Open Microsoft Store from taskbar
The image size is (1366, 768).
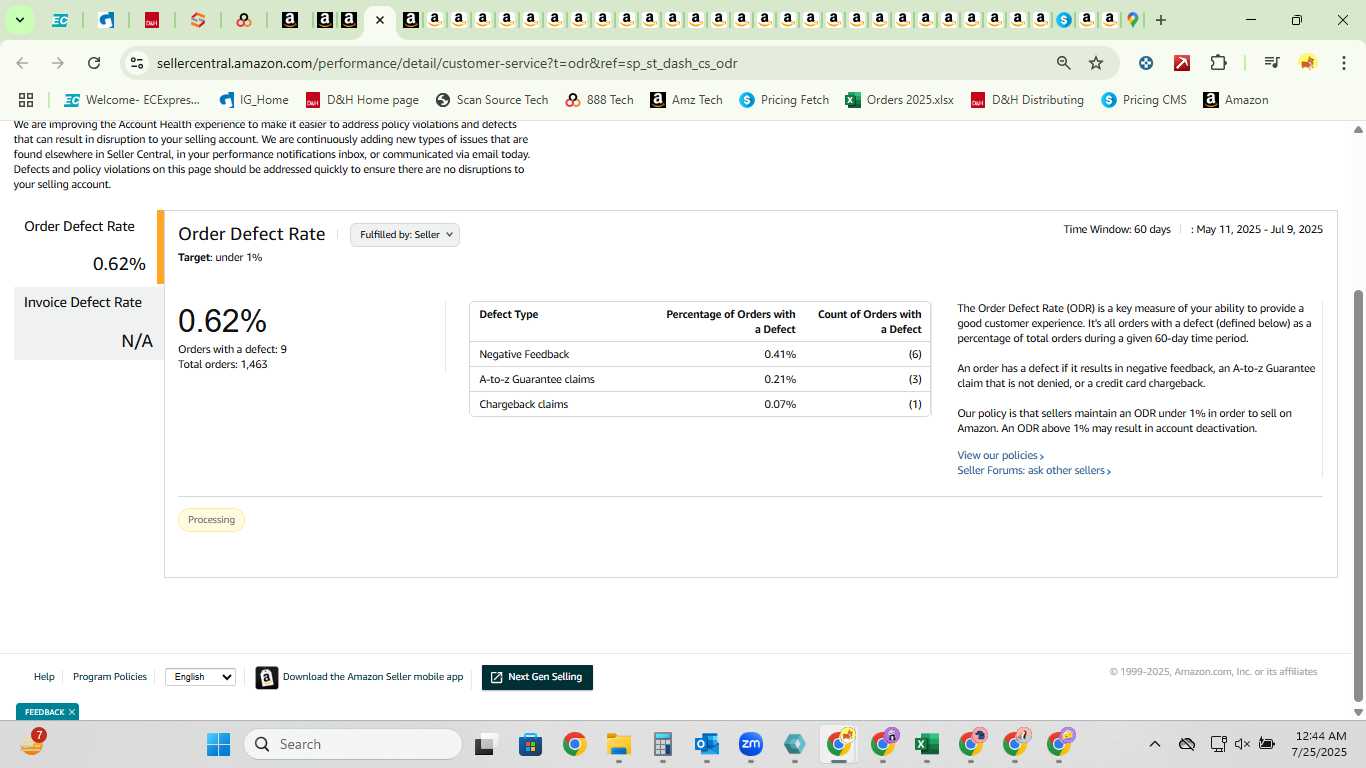(530, 744)
